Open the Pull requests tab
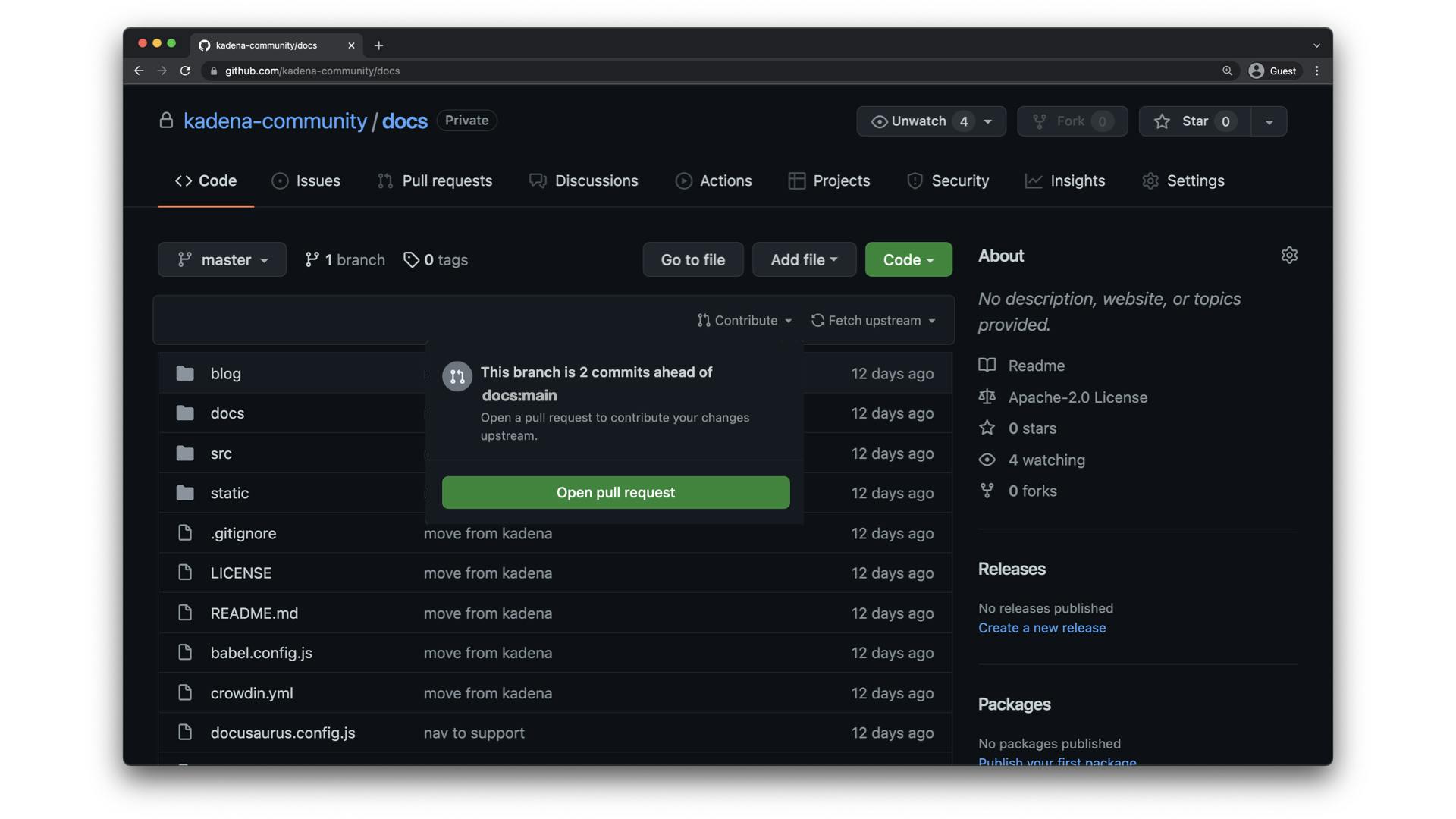Viewport: 1456px width, 819px height. [x=435, y=180]
